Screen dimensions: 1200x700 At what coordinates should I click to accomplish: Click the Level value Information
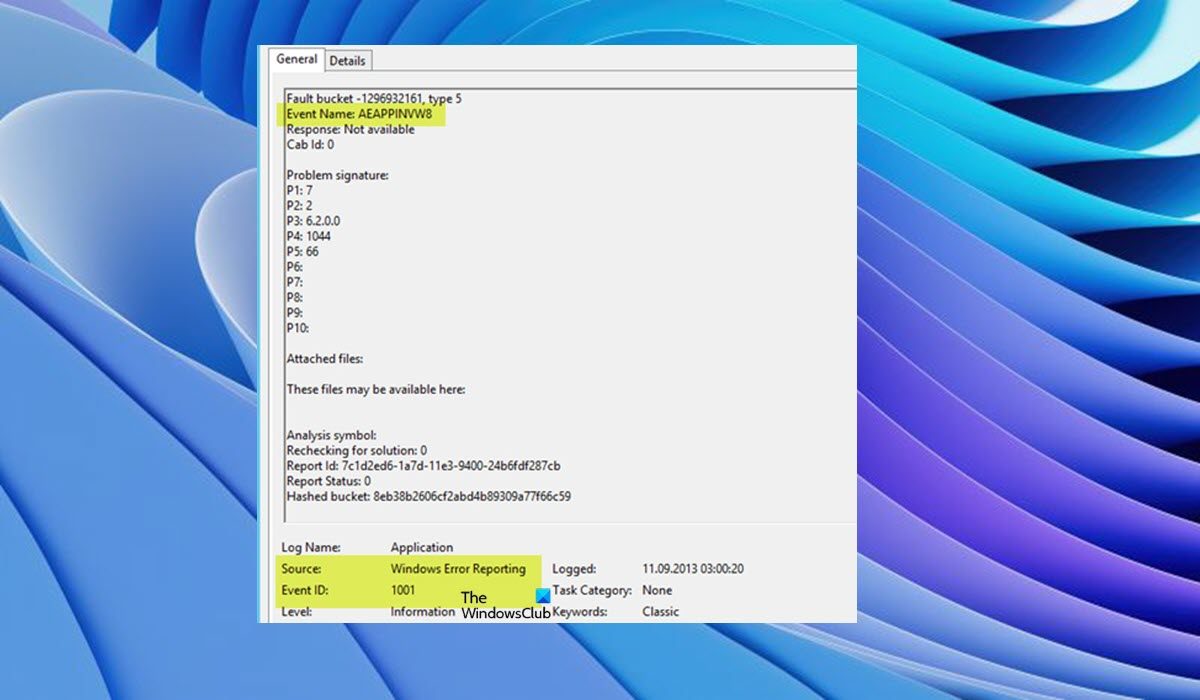click(423, 611)
